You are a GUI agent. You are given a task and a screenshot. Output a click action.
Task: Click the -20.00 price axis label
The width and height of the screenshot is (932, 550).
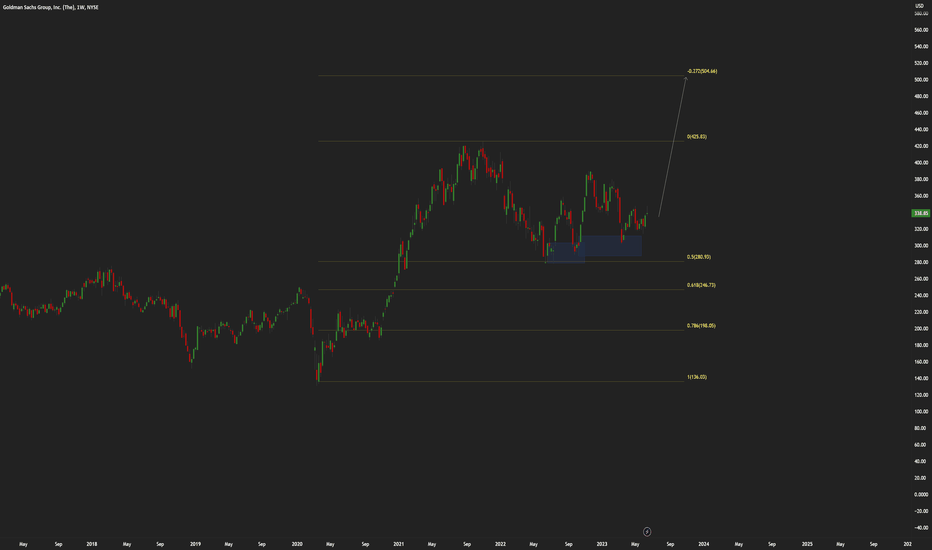pyautogui.click(x=921, y=511)
